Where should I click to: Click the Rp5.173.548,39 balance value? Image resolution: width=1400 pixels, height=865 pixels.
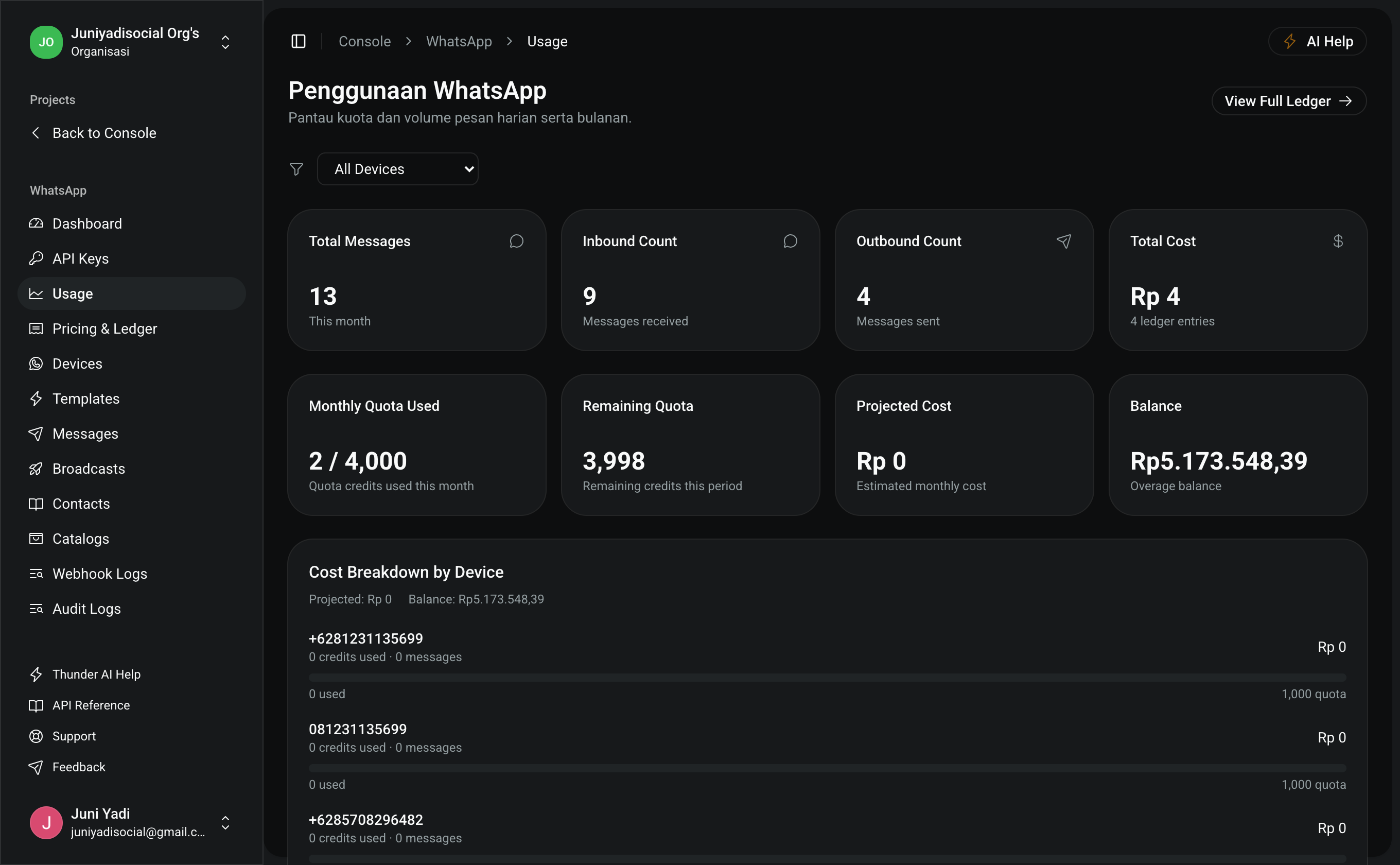(1219, 461)
